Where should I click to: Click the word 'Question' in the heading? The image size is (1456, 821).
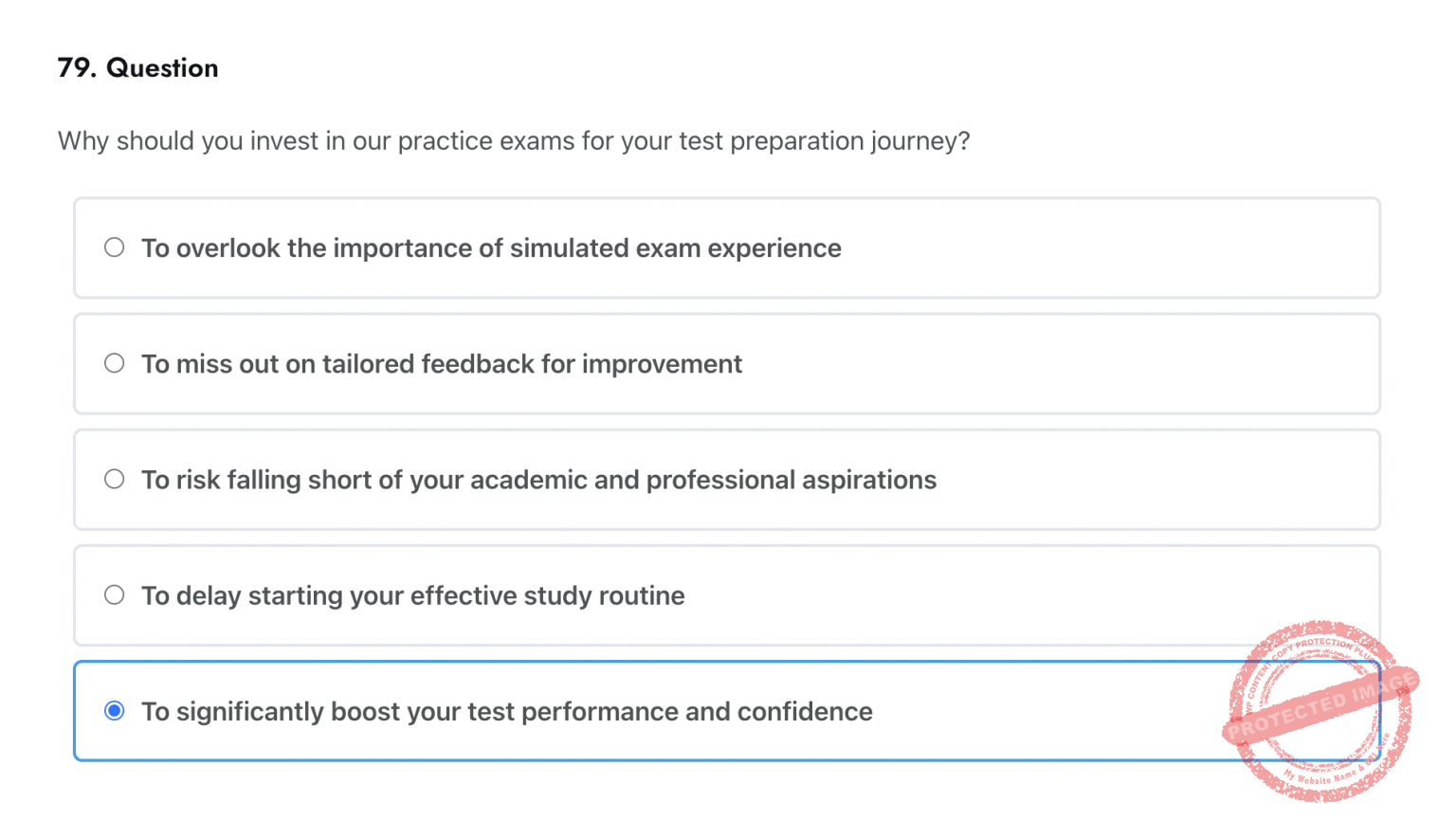[162, 68]
